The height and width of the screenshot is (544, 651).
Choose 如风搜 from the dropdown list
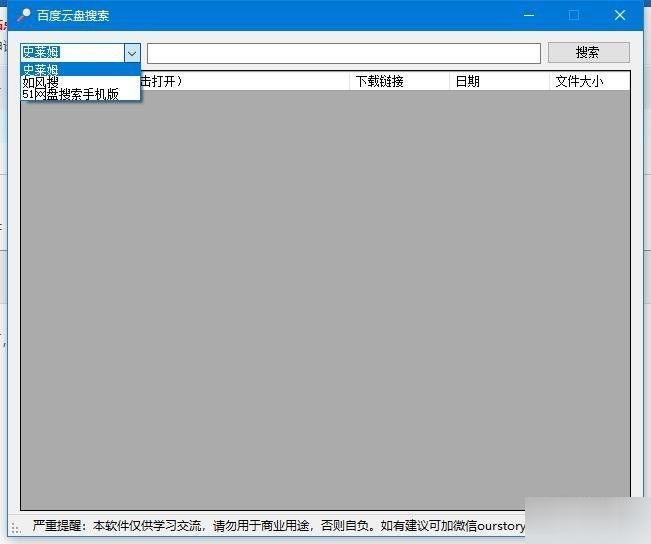pyautogui.click(x=81, y=82)
